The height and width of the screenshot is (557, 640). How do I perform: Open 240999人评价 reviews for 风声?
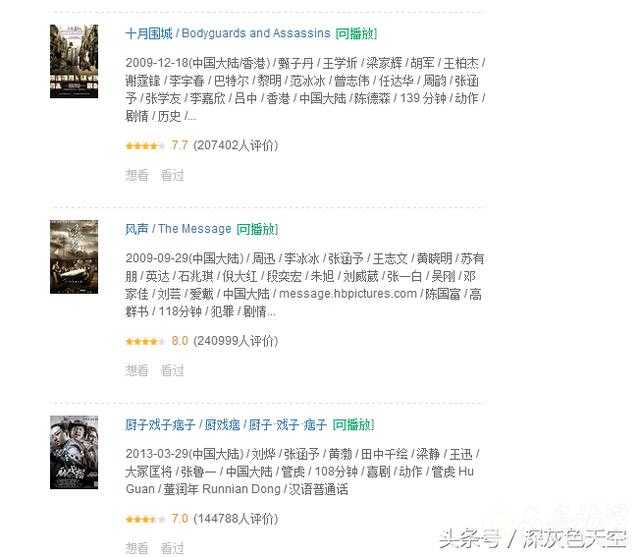click(x=236, y=341)
